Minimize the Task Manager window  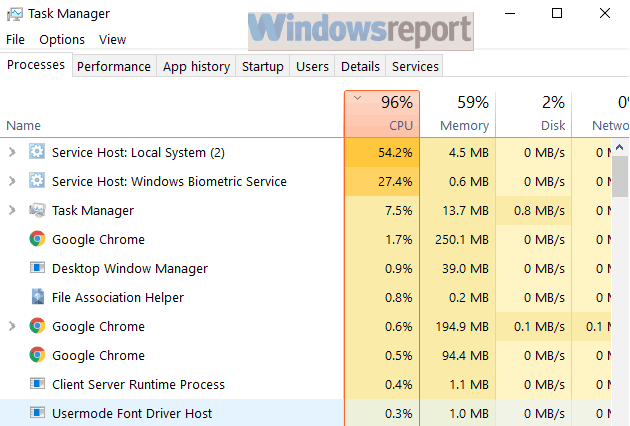coord(510,13)
